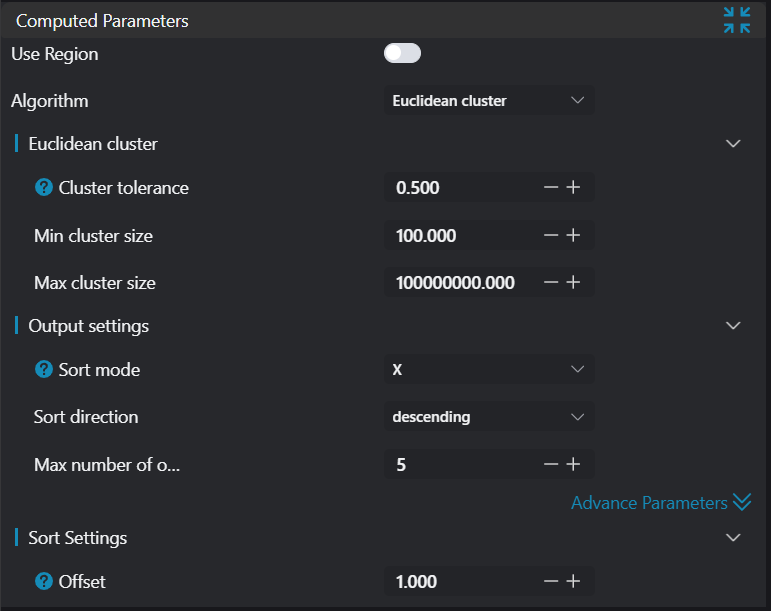
Task: Click the collapse panel icon in header
Action: [x=737, y=20]
